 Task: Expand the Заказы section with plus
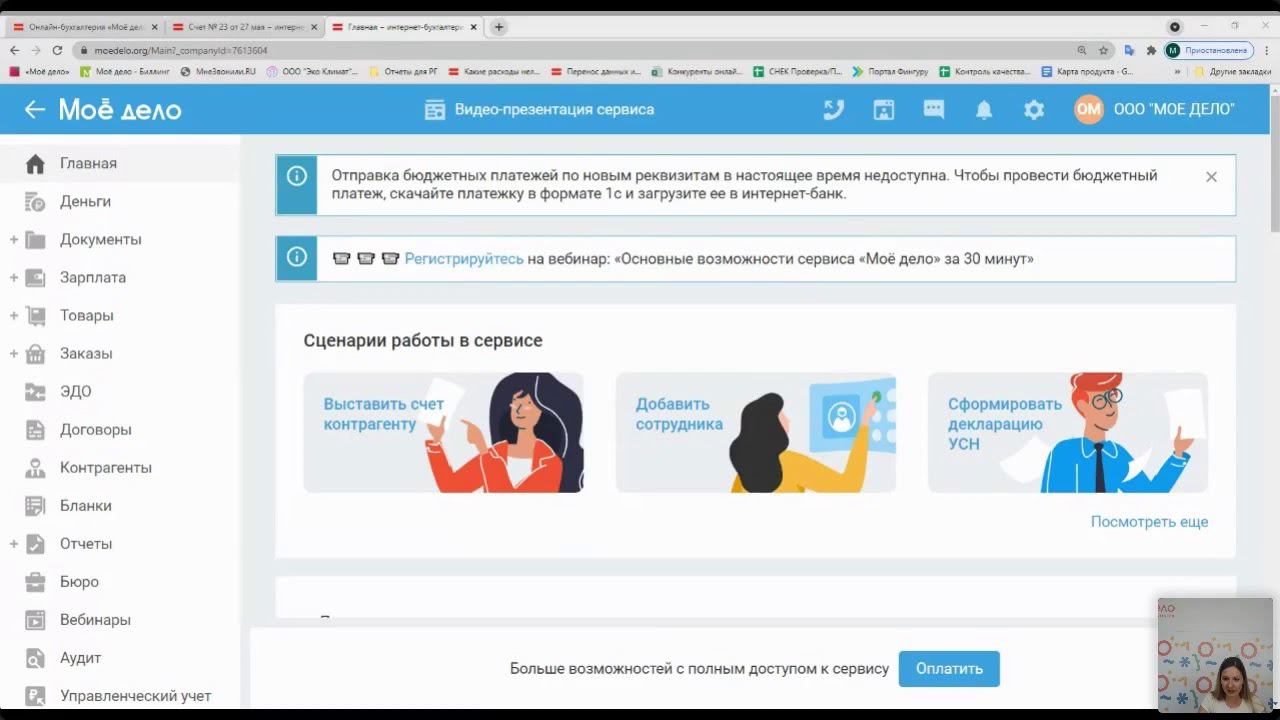coord(14,354)
